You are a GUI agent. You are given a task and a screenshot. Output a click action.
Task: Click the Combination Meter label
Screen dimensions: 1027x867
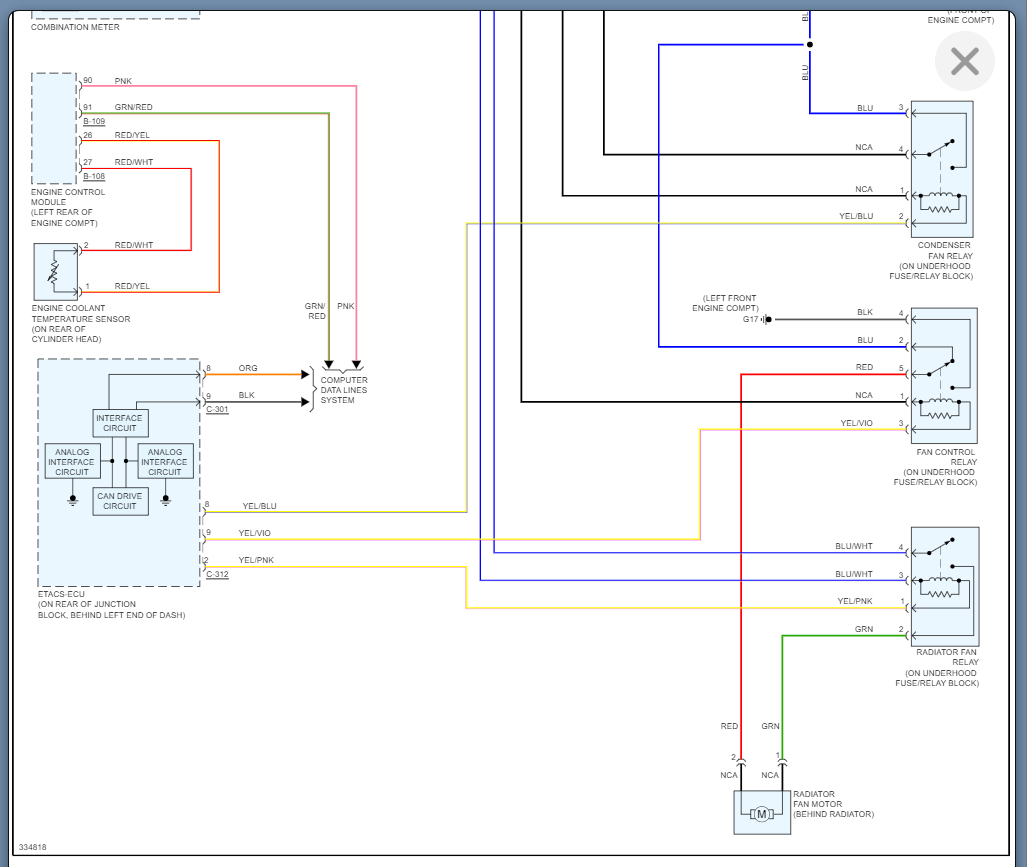(x=75, y=27)
